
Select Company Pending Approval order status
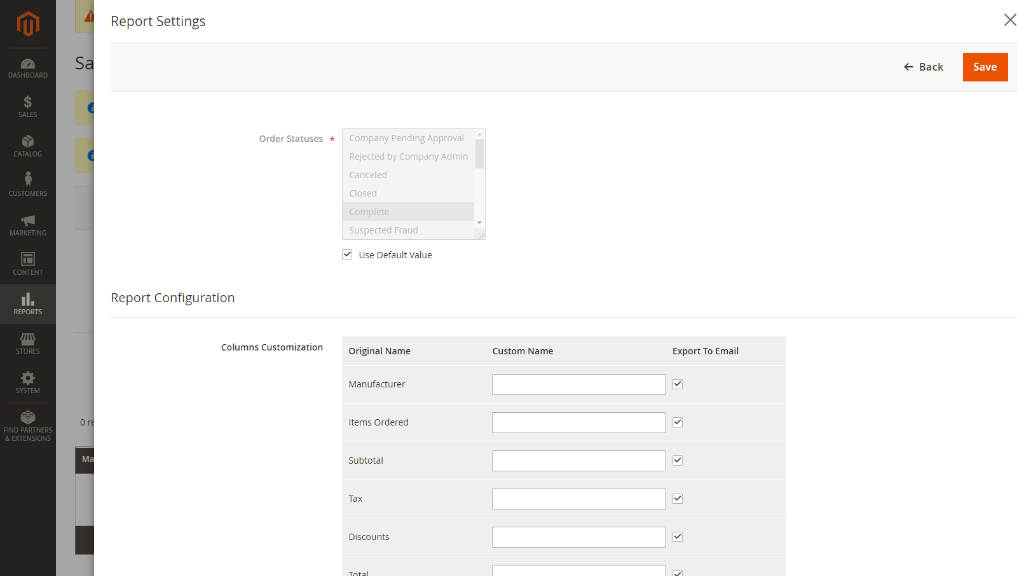point(408,138)
